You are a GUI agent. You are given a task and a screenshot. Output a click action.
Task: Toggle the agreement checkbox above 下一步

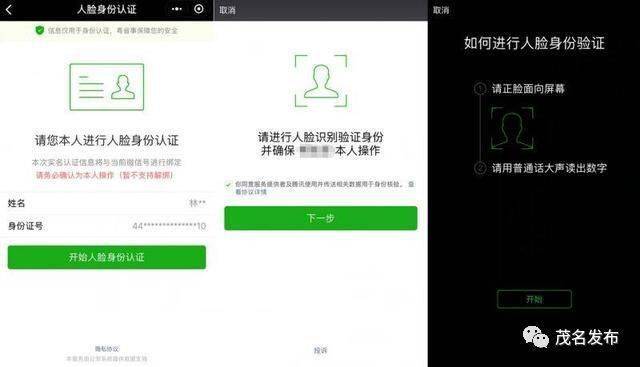pyautogui.click(x=229, y=185)
